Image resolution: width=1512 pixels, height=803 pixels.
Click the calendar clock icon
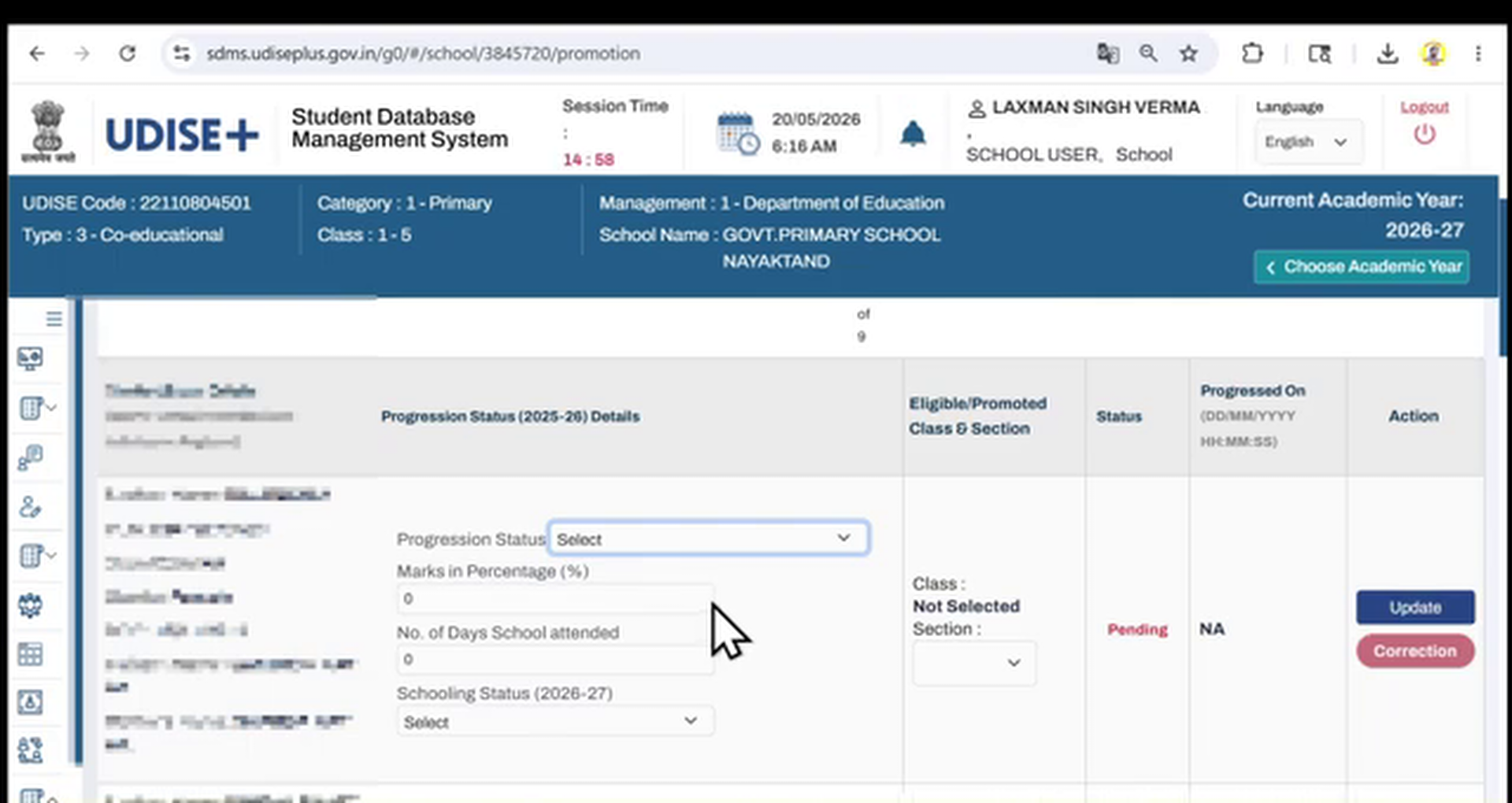(x=738, y=133)
